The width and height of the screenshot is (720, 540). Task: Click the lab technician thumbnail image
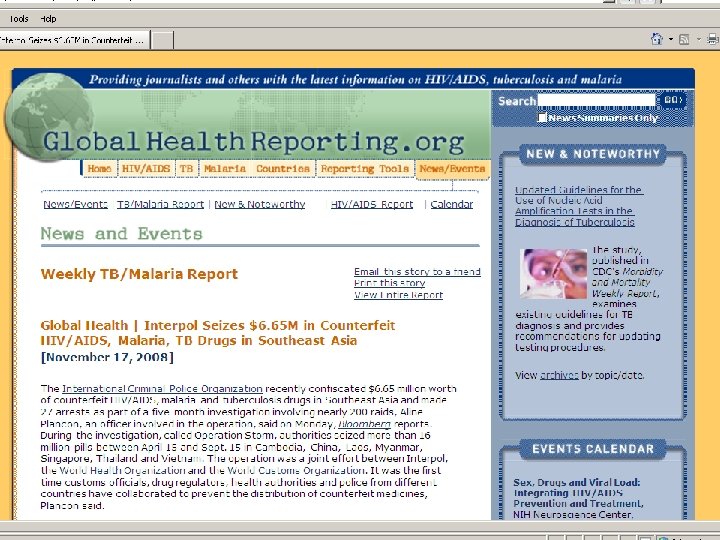coord(553,274)
